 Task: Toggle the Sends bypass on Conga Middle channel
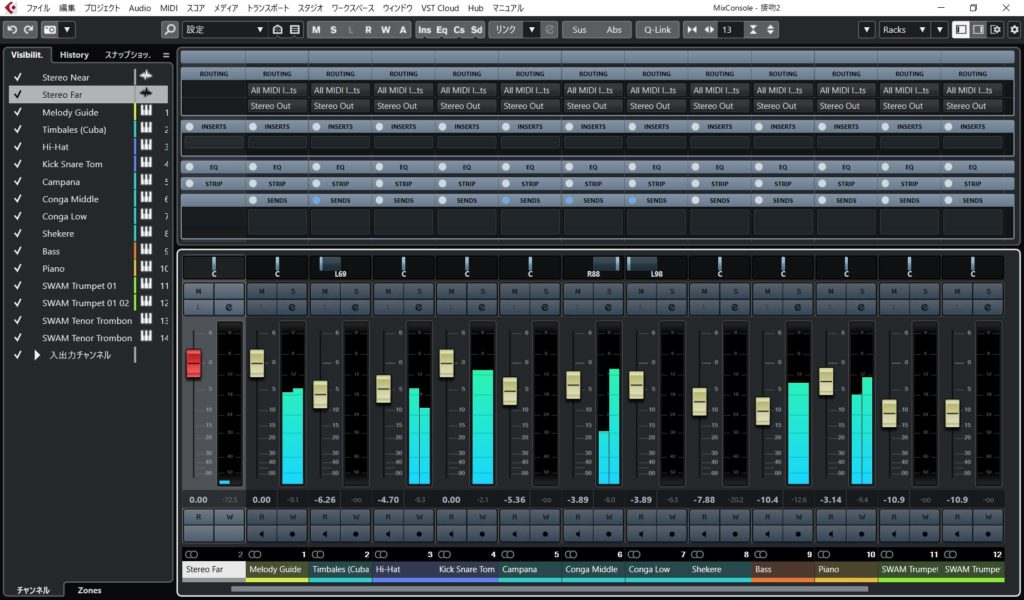(x=570, y=200)
